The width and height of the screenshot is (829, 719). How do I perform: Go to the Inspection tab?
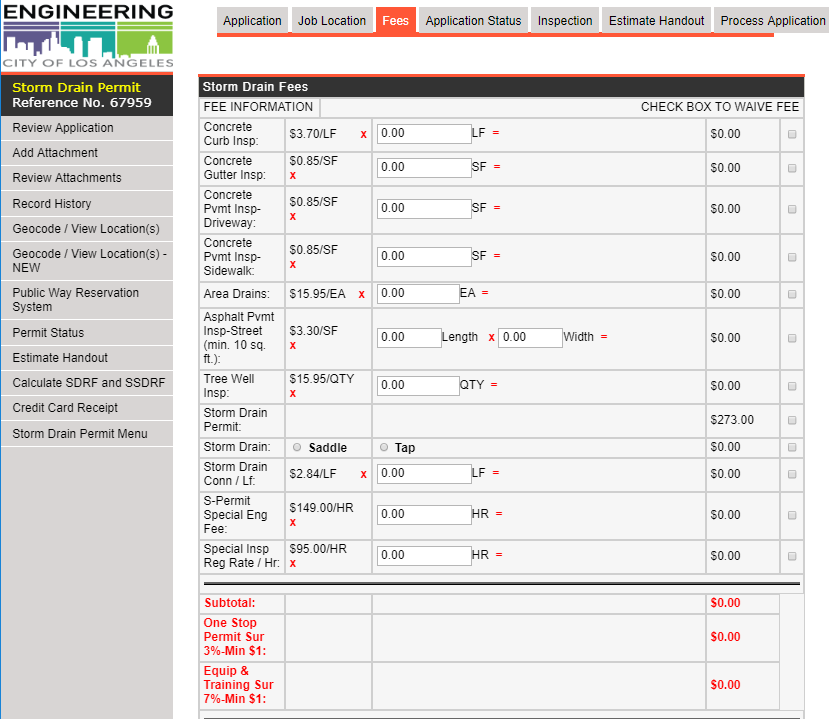point(565,21)
